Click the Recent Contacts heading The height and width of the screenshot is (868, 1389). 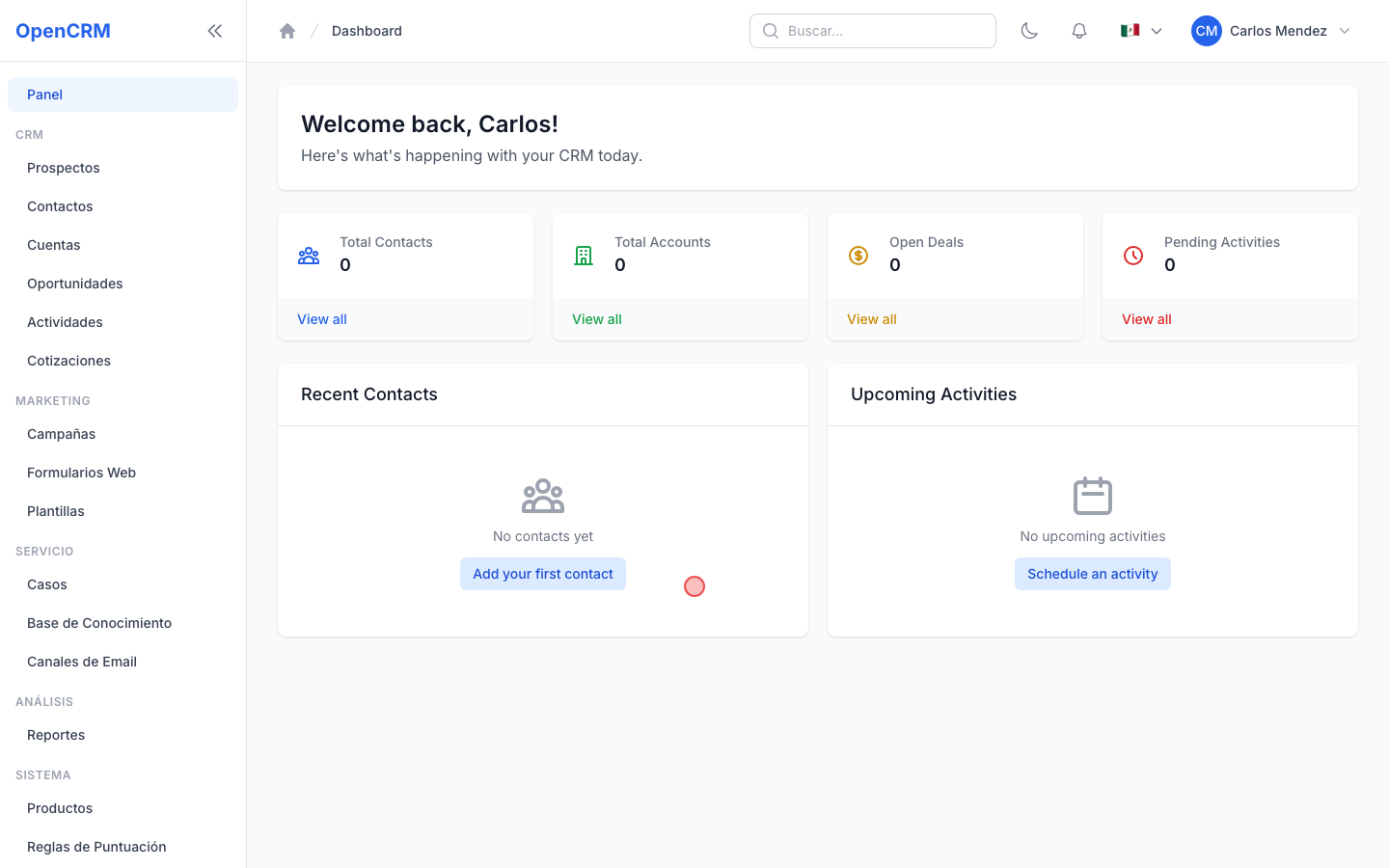pyautogui.click(x=369, y=394)
